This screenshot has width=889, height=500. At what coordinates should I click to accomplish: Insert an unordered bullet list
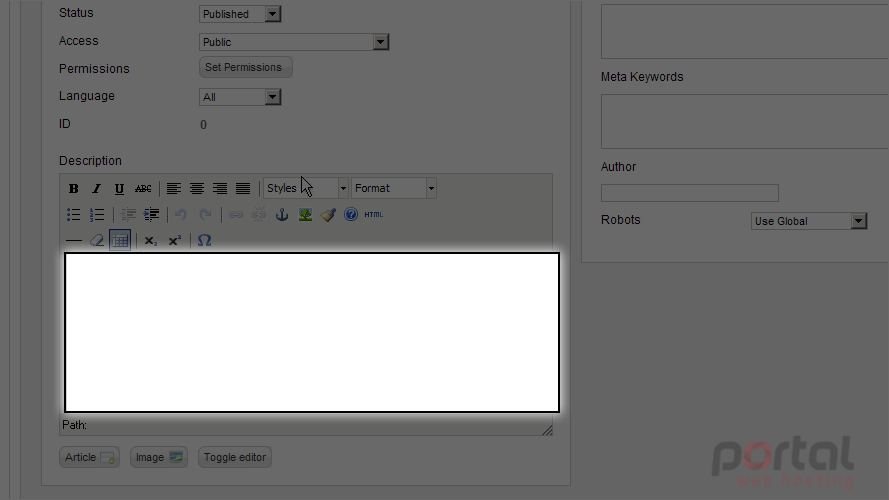[x=74, y=214]
